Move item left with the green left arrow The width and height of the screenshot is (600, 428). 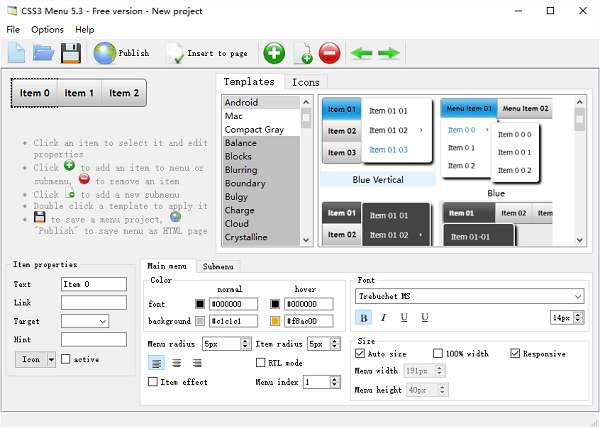(x=361, y=53)
